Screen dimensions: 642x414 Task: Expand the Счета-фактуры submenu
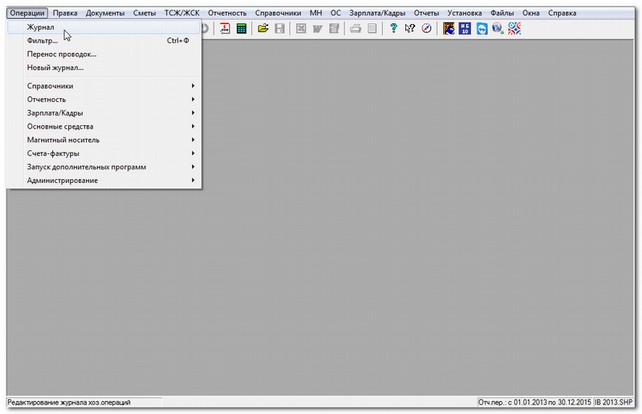[x=104, y=154]
